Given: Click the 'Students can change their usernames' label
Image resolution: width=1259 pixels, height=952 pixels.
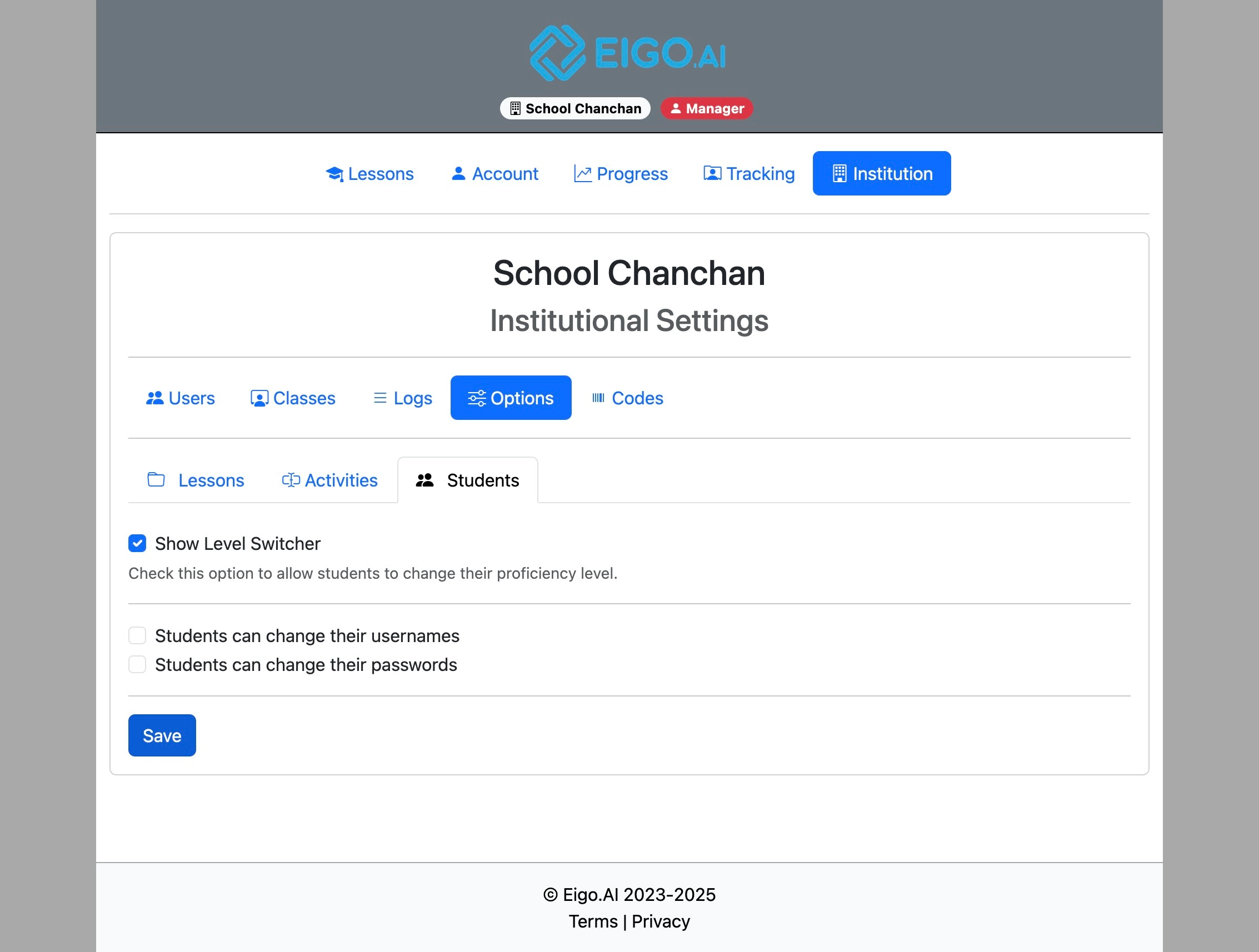Looking at the screenshot, I should (x=307, y=635).
